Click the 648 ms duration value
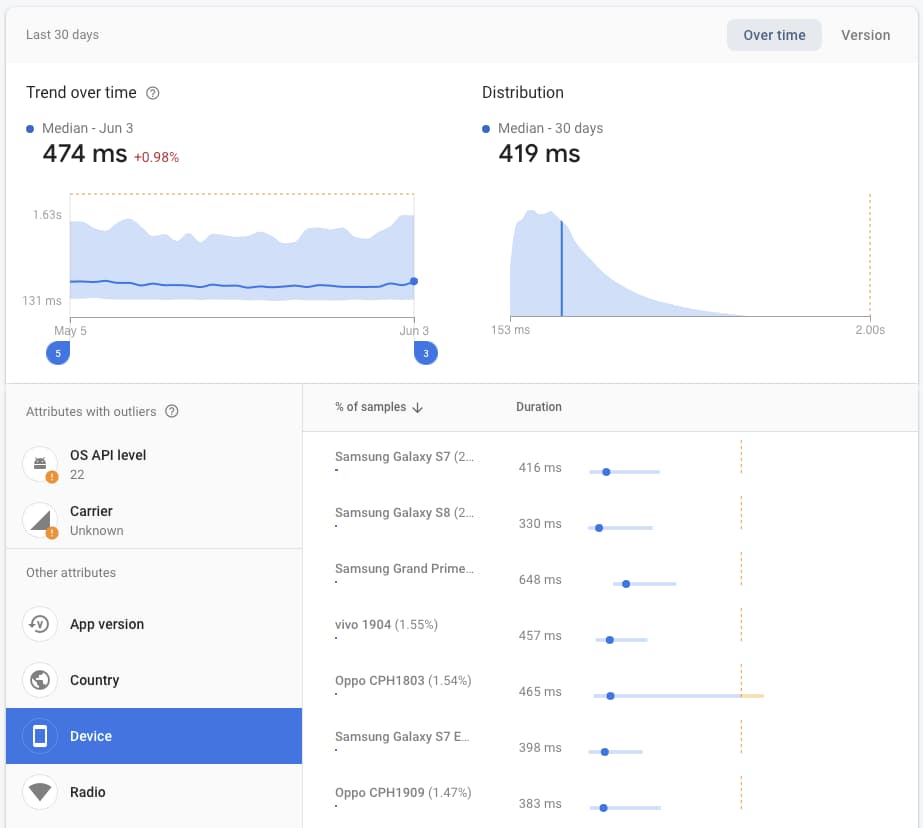Screen dimensions: 923x828 click(x=540, y=580)
